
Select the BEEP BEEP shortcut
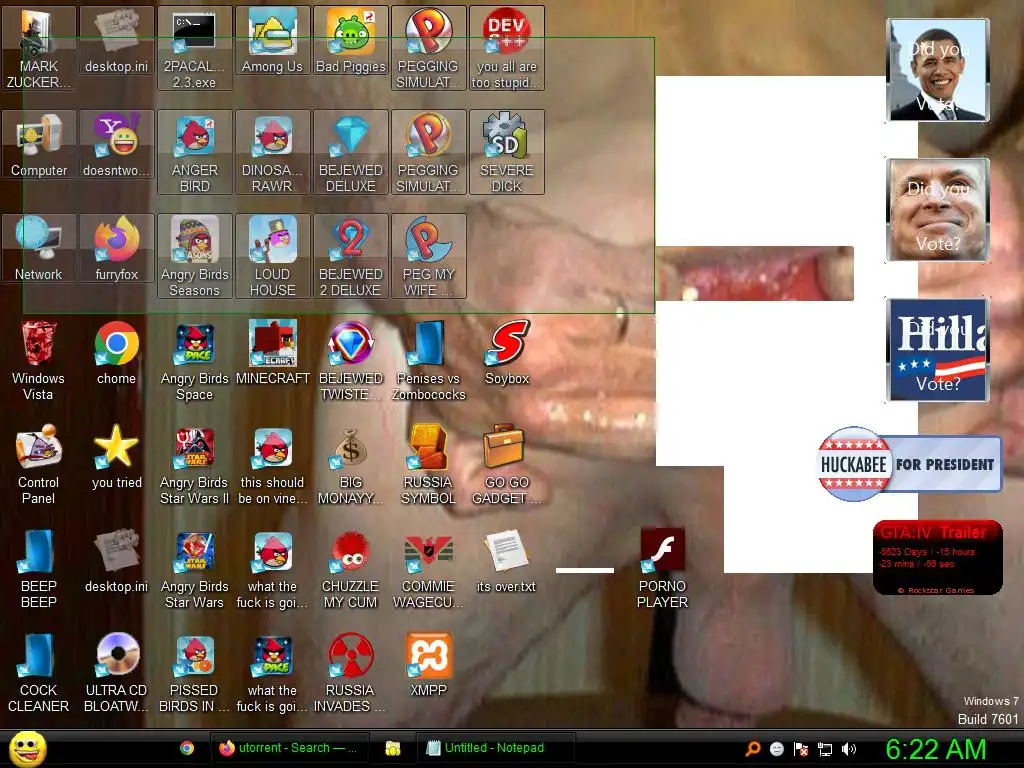coord(39,568)
